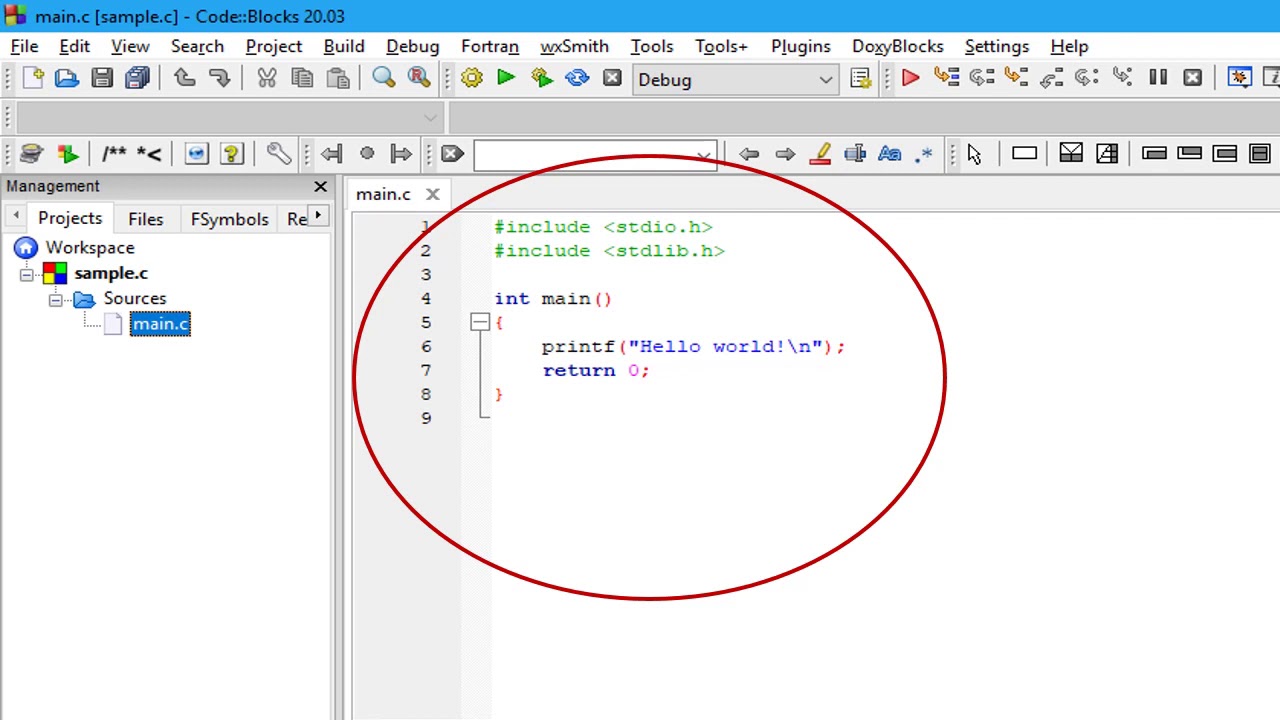1280x720 pixels.
Task: Switch to the FSymbols tab
Action: pos(229,219)
